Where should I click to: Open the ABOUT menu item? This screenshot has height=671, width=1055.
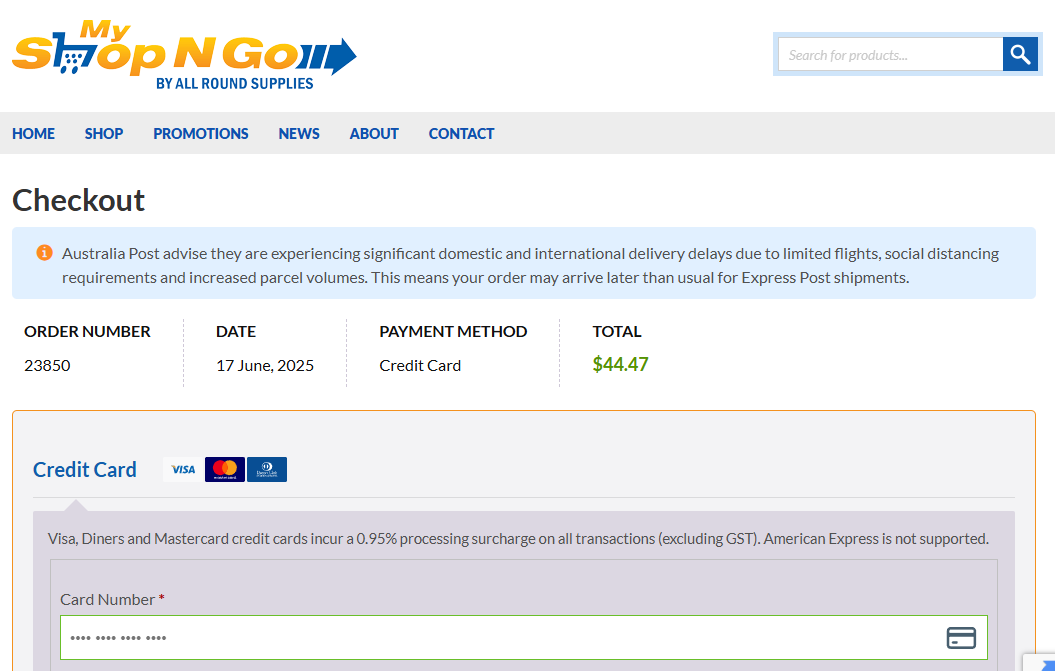[x=374, y=133]
